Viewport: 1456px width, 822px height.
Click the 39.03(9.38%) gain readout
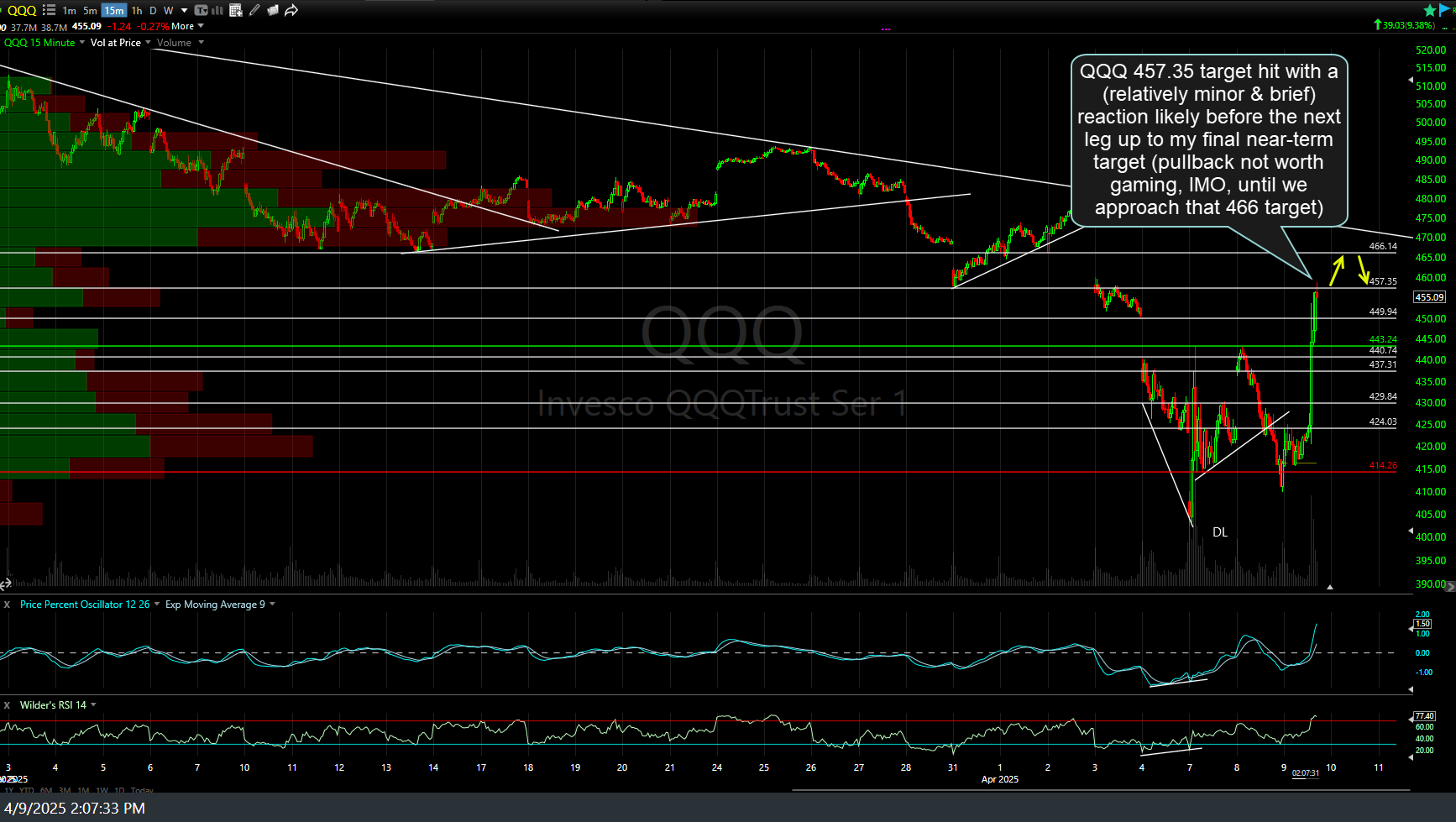click(1405, 25)
